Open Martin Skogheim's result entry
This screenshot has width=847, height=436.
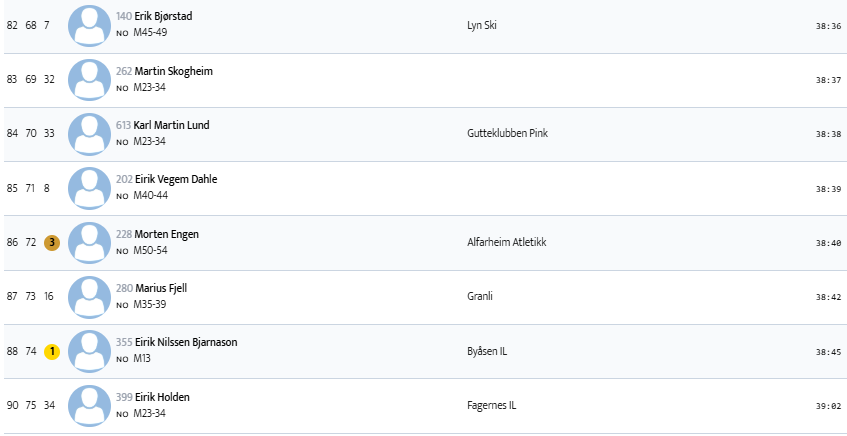tap(174, 71)
